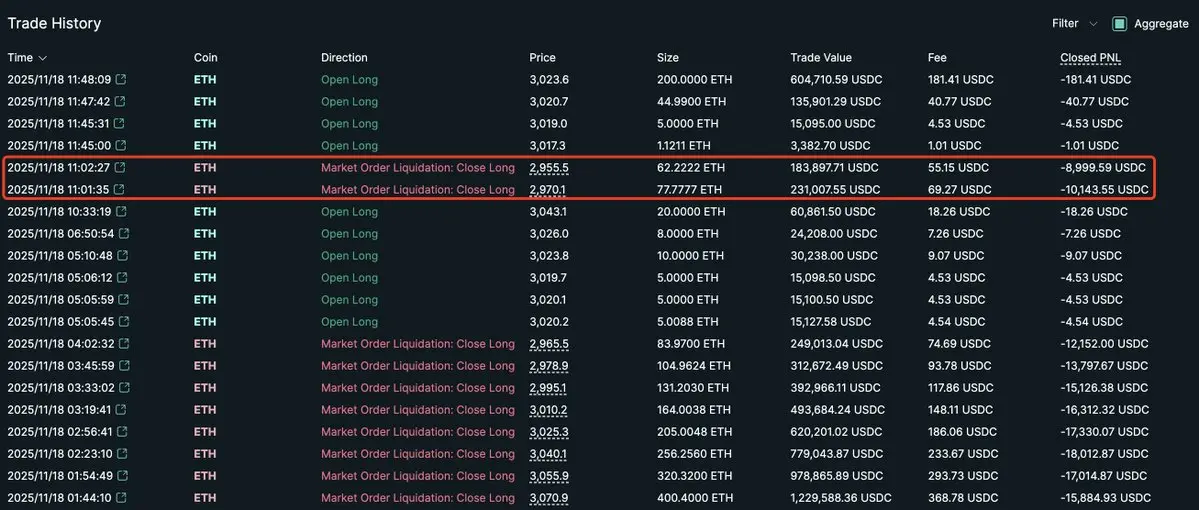Open explorer link icon for 05:10:48 trade

pyautogui.click(x=123, y=255)
